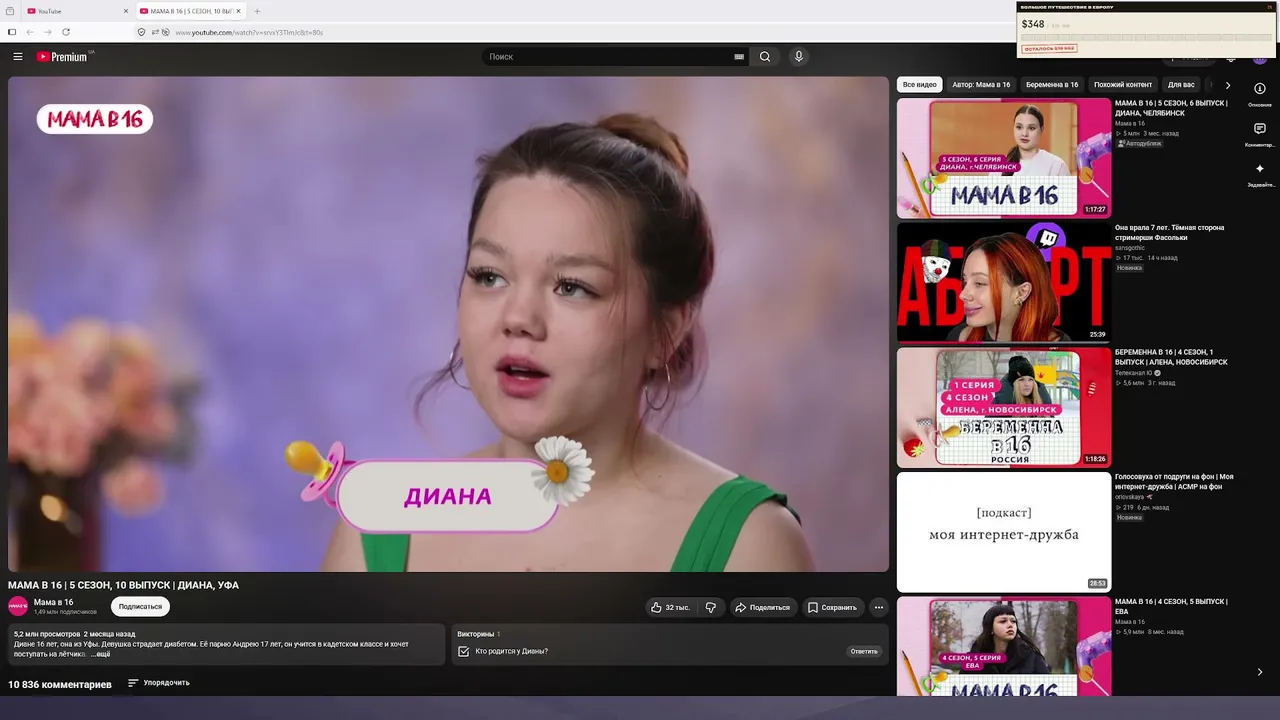Click the orlovskaya channel name
Viewport: 1280px width, 720px height.
pos(1131,497)
